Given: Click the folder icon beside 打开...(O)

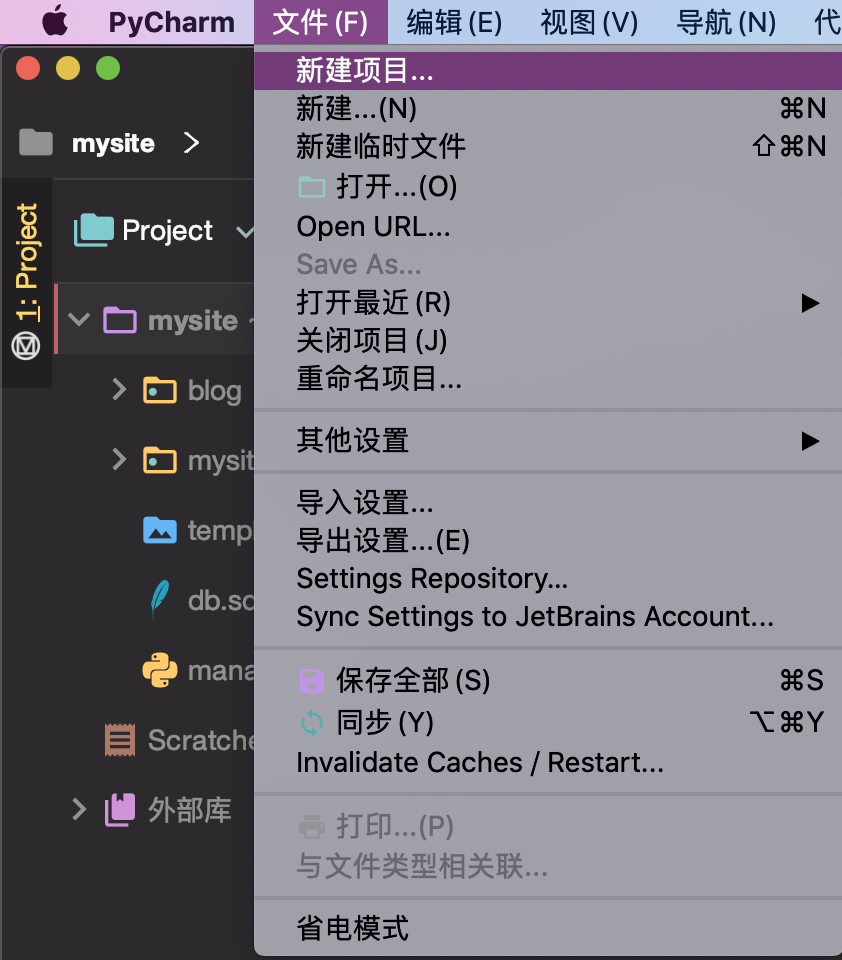Looking at the screenshot, I should coord(312,187).
